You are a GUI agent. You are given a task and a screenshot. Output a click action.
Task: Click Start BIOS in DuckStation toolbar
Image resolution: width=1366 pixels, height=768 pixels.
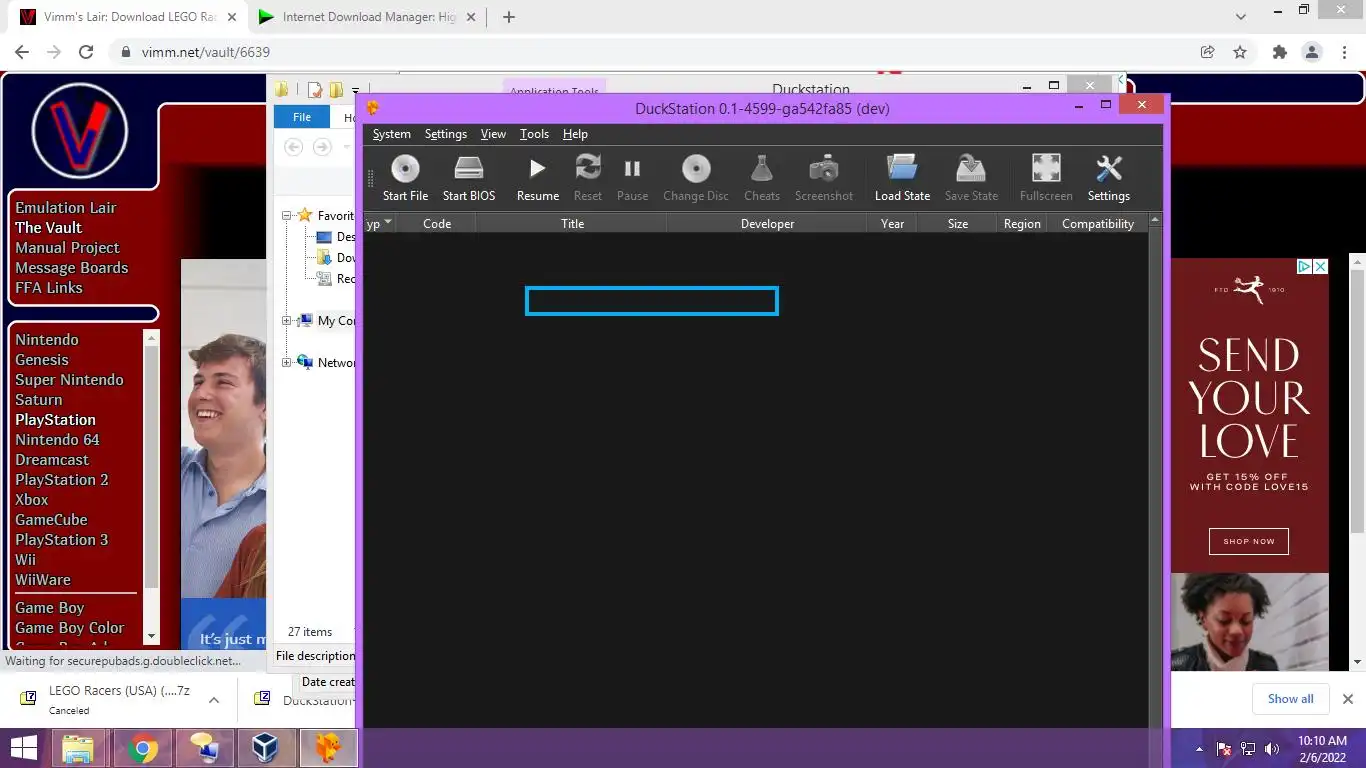tap(469, 178)
